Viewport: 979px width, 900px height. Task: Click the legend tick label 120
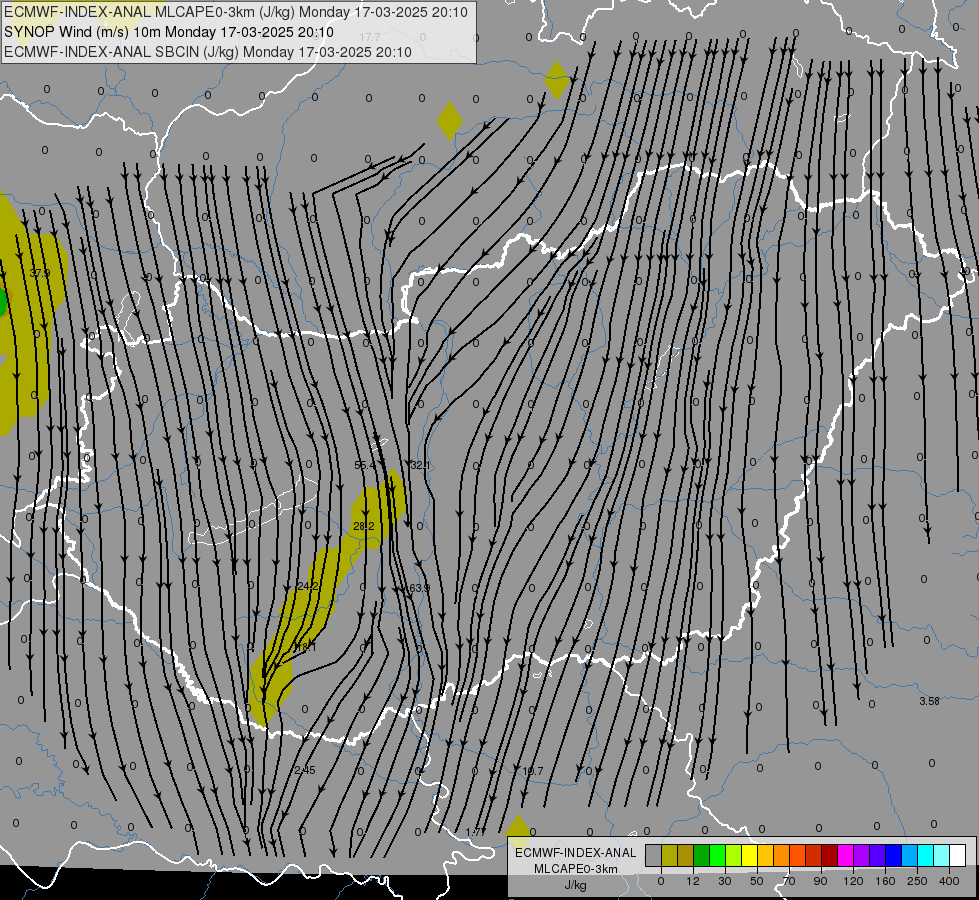[853, 881]
